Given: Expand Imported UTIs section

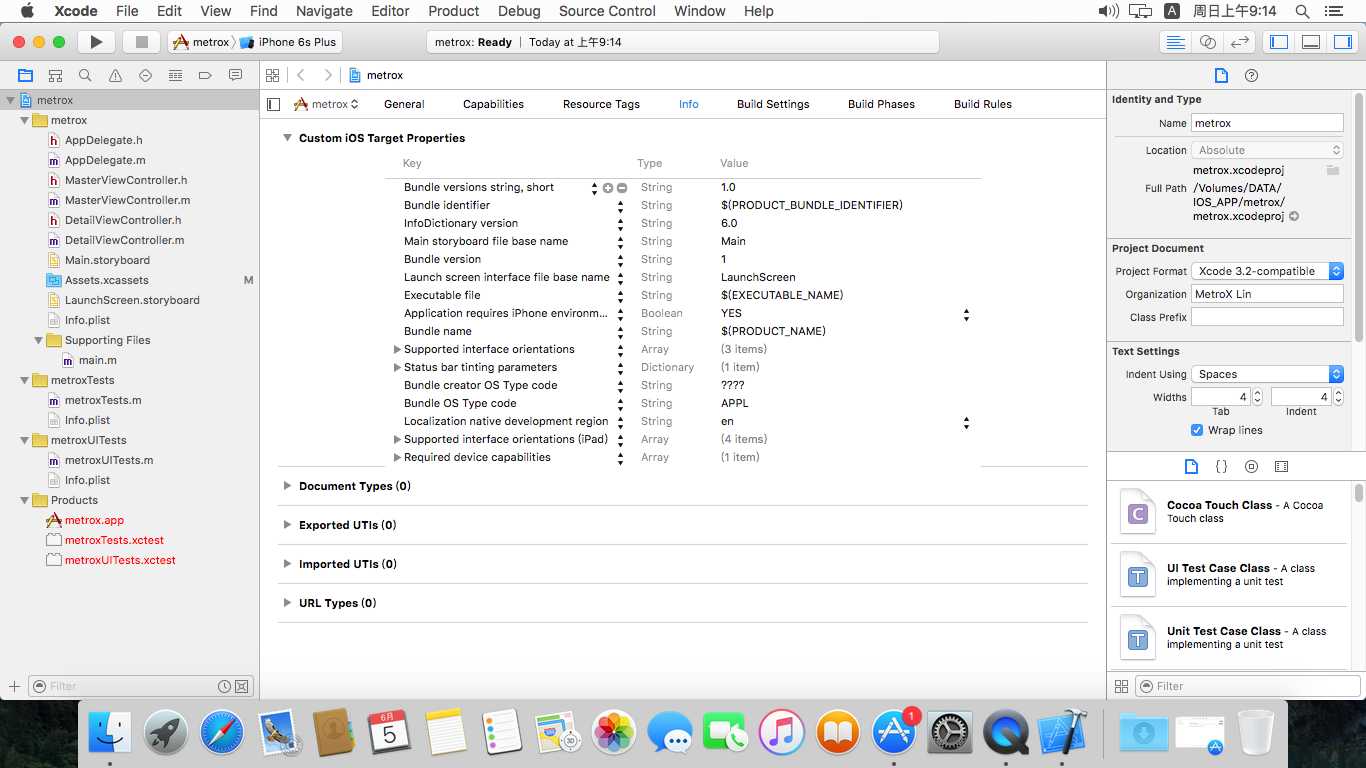Looking at the screenshot, I should 287,564.
